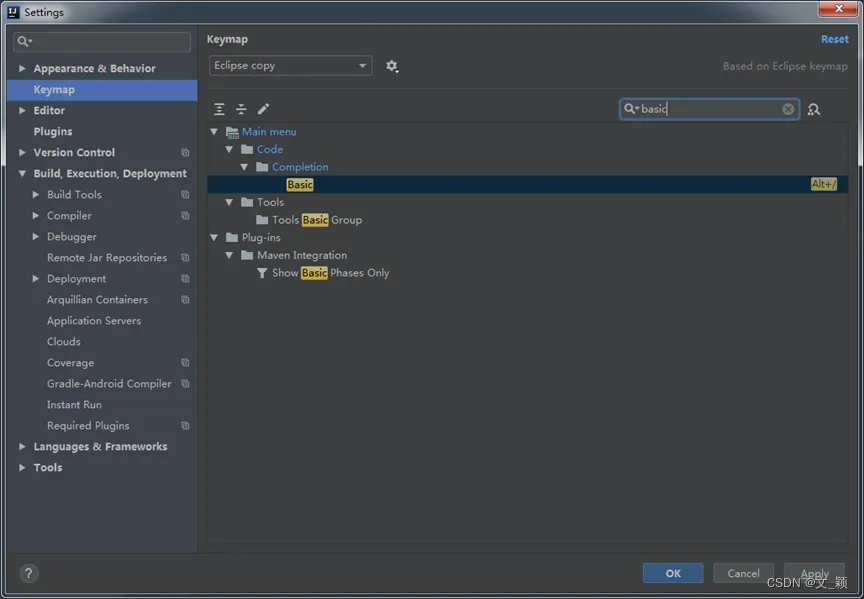The height and width of the screenshot is (599, 864).
Task: Open the keymap gear options
Action: (x=392, y=66)
